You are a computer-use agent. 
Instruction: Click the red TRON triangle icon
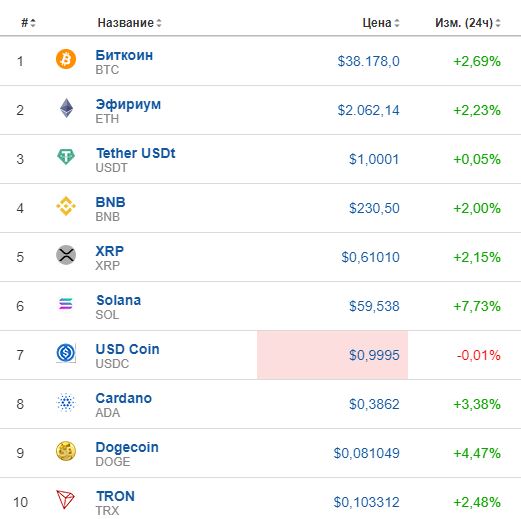click(x=65, y=500)
